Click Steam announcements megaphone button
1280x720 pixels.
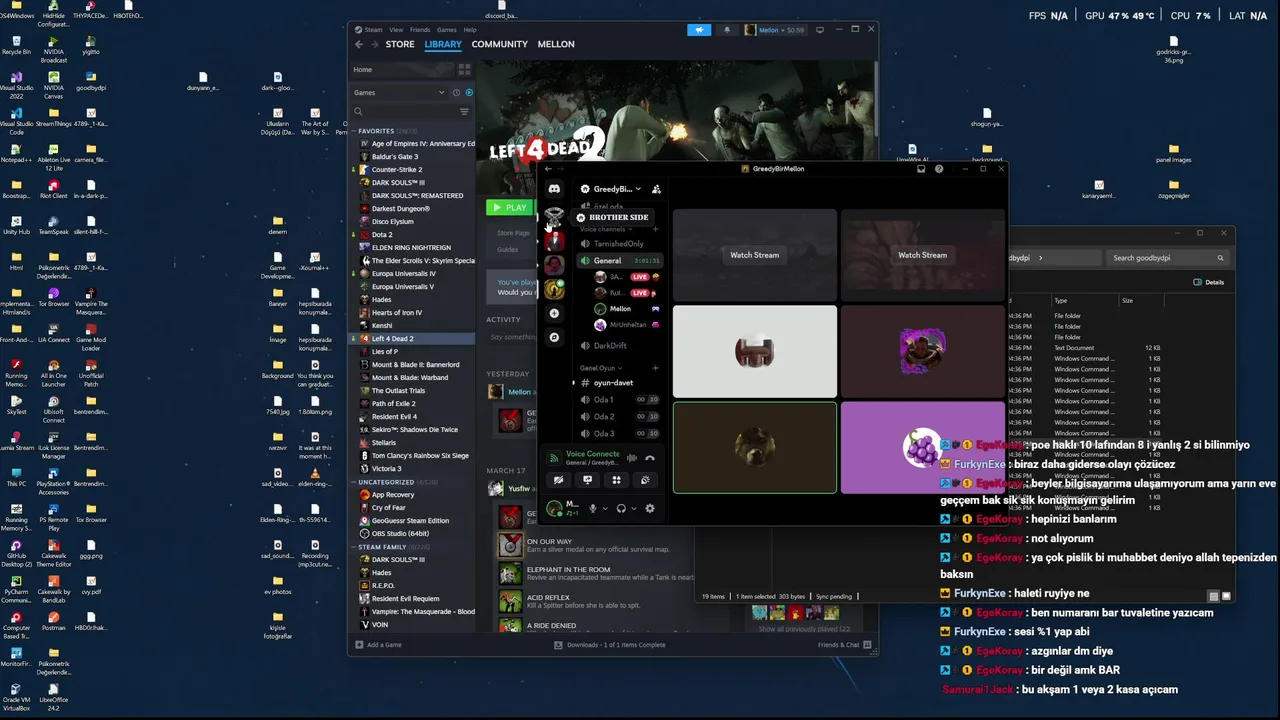tap(700, 30)
